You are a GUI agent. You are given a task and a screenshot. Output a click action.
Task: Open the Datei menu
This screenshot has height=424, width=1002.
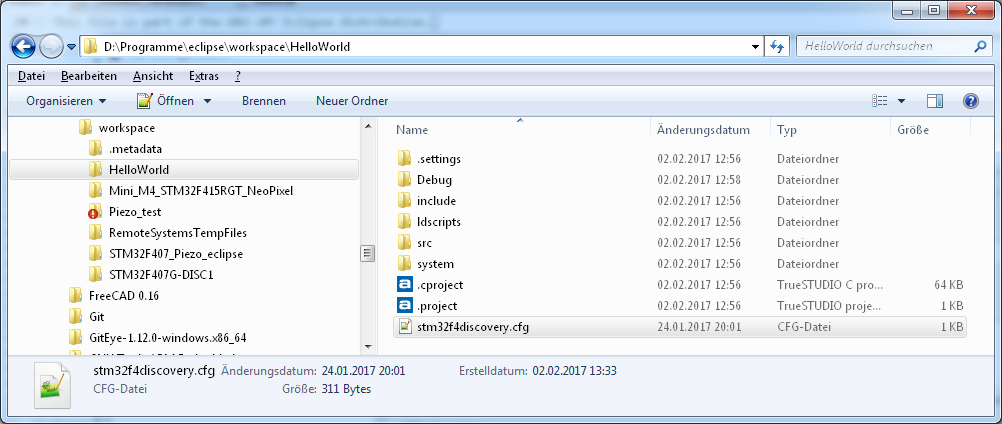31,76
